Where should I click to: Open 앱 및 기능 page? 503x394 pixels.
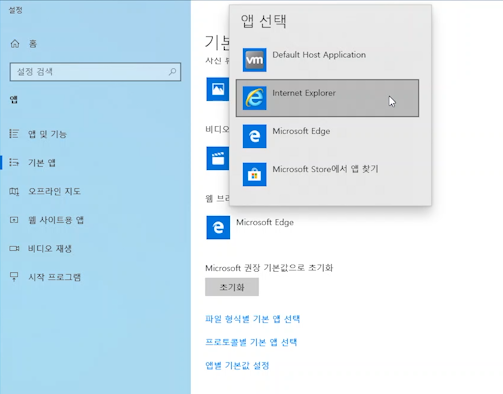click(47, 134)
